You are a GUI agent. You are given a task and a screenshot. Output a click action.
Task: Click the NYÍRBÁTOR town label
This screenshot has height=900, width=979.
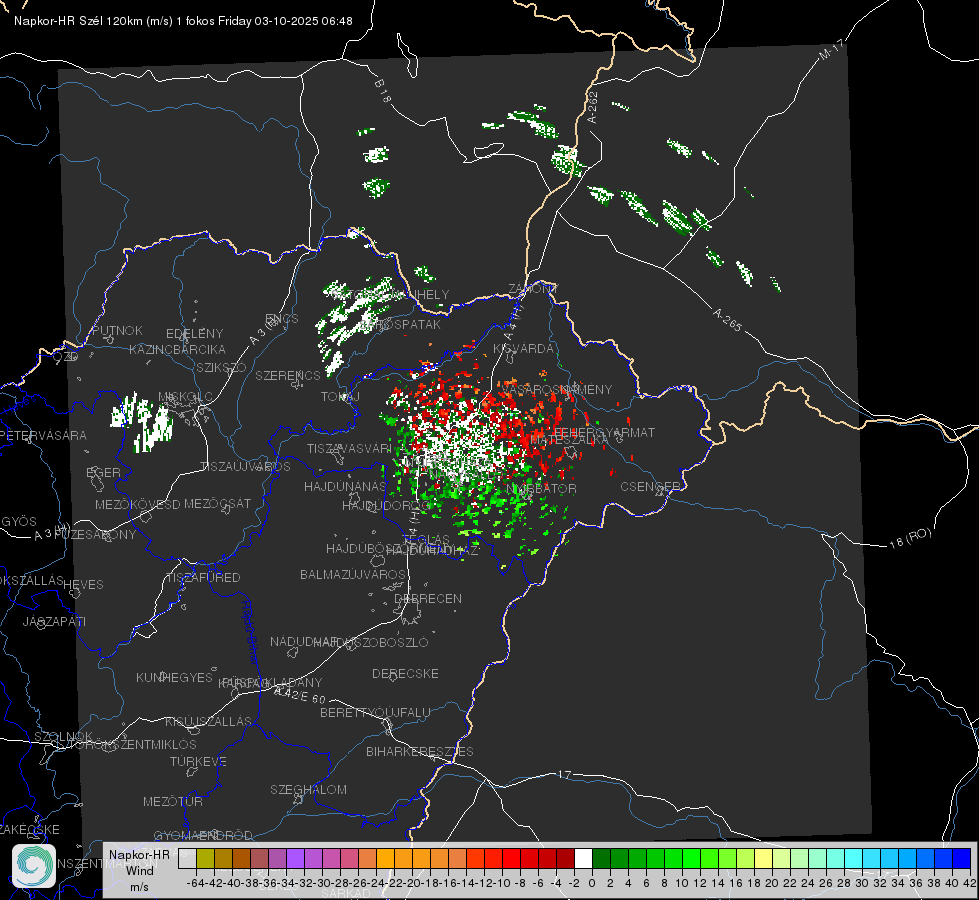(x=541, y=488)
